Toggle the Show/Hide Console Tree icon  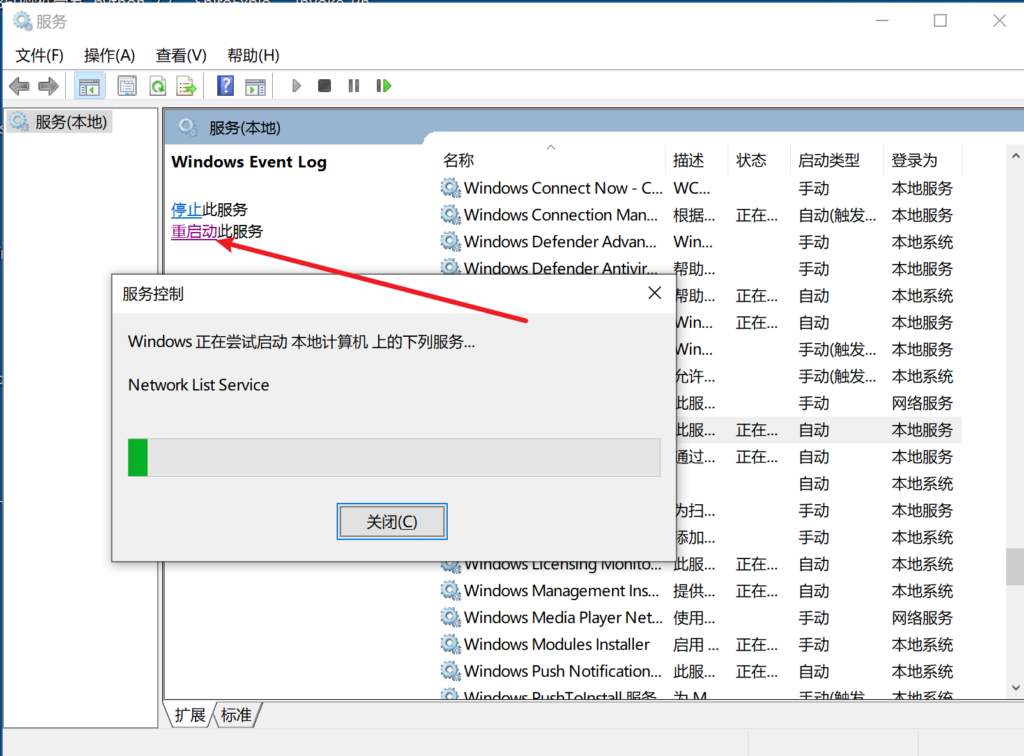point(89,86)
